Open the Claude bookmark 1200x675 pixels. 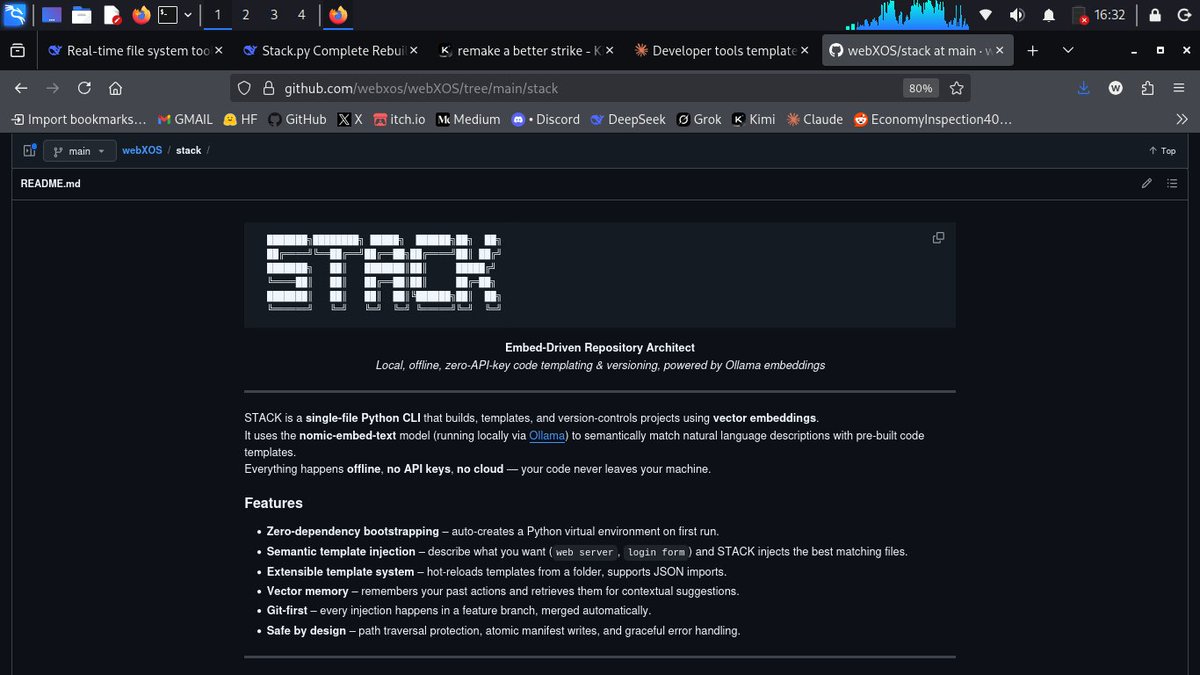(814, 119)
